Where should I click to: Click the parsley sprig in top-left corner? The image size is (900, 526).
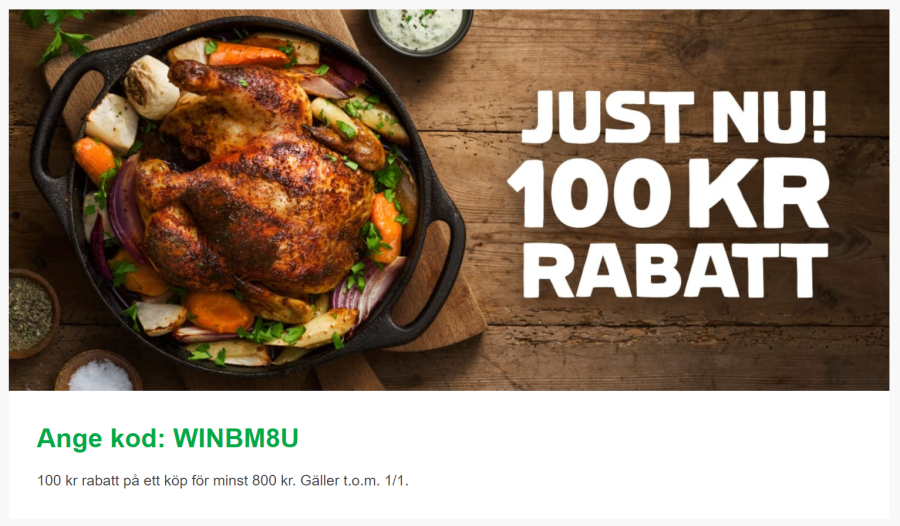click(57, 33)
